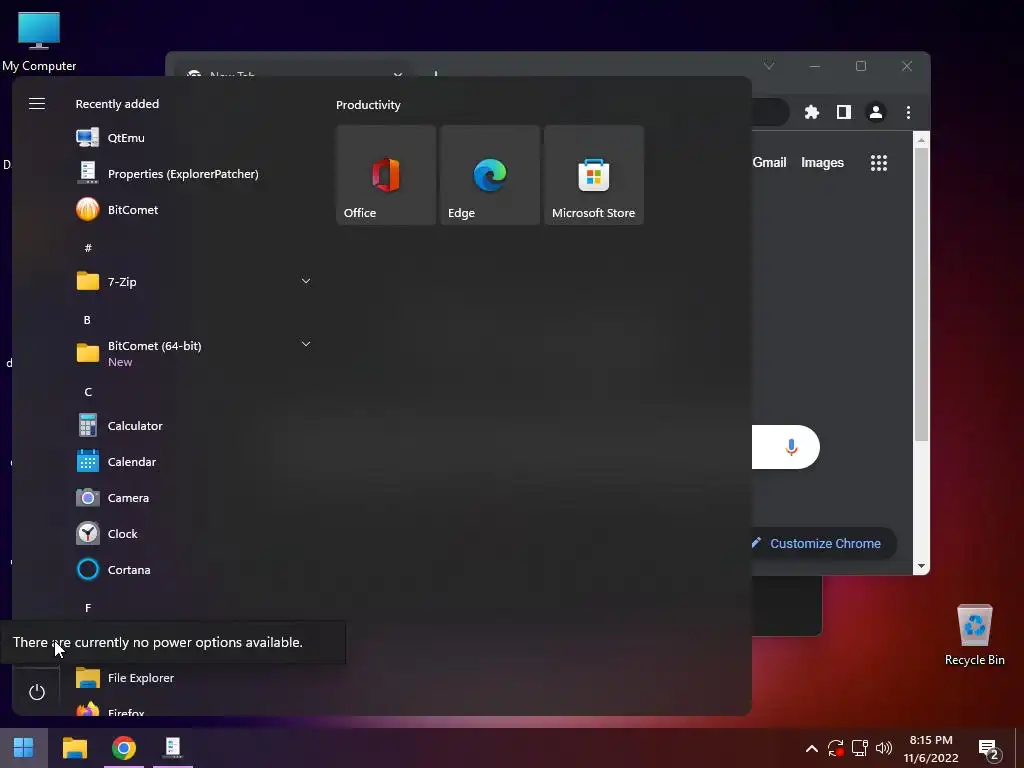Open Chrome tab search chevron

point(769,66)
